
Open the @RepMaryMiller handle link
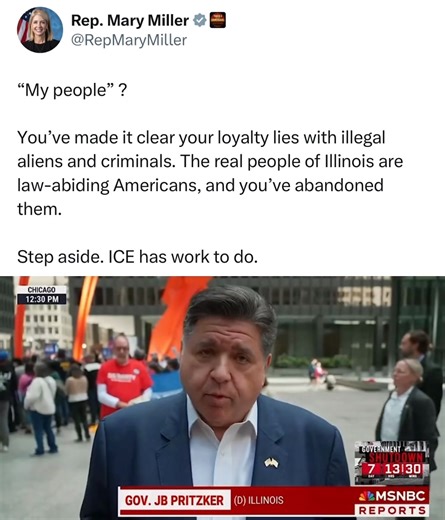(x=129, y=40)
